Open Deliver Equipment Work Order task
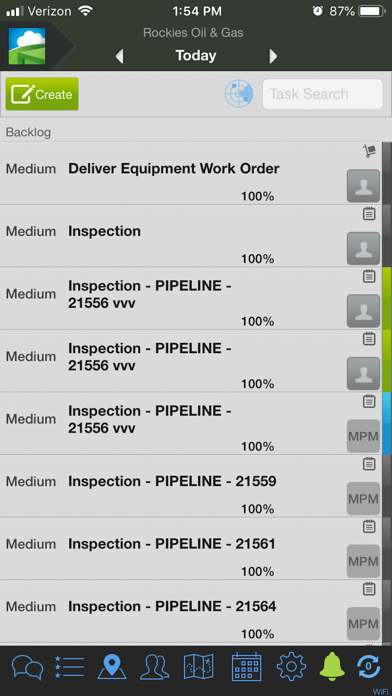Screen dimensions: 392x696 pyautogui.click(x=191, y=174)
